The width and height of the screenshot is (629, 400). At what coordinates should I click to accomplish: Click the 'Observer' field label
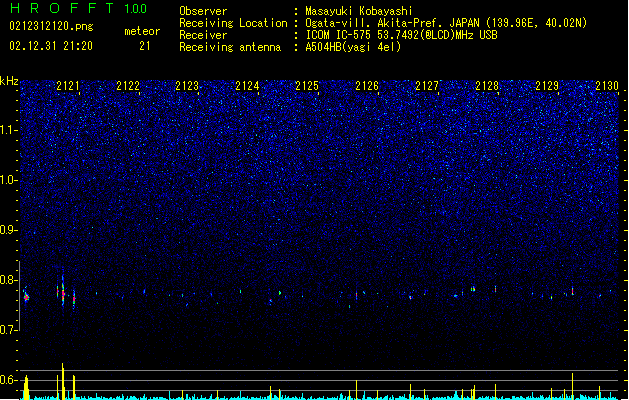tap(203, 11)
